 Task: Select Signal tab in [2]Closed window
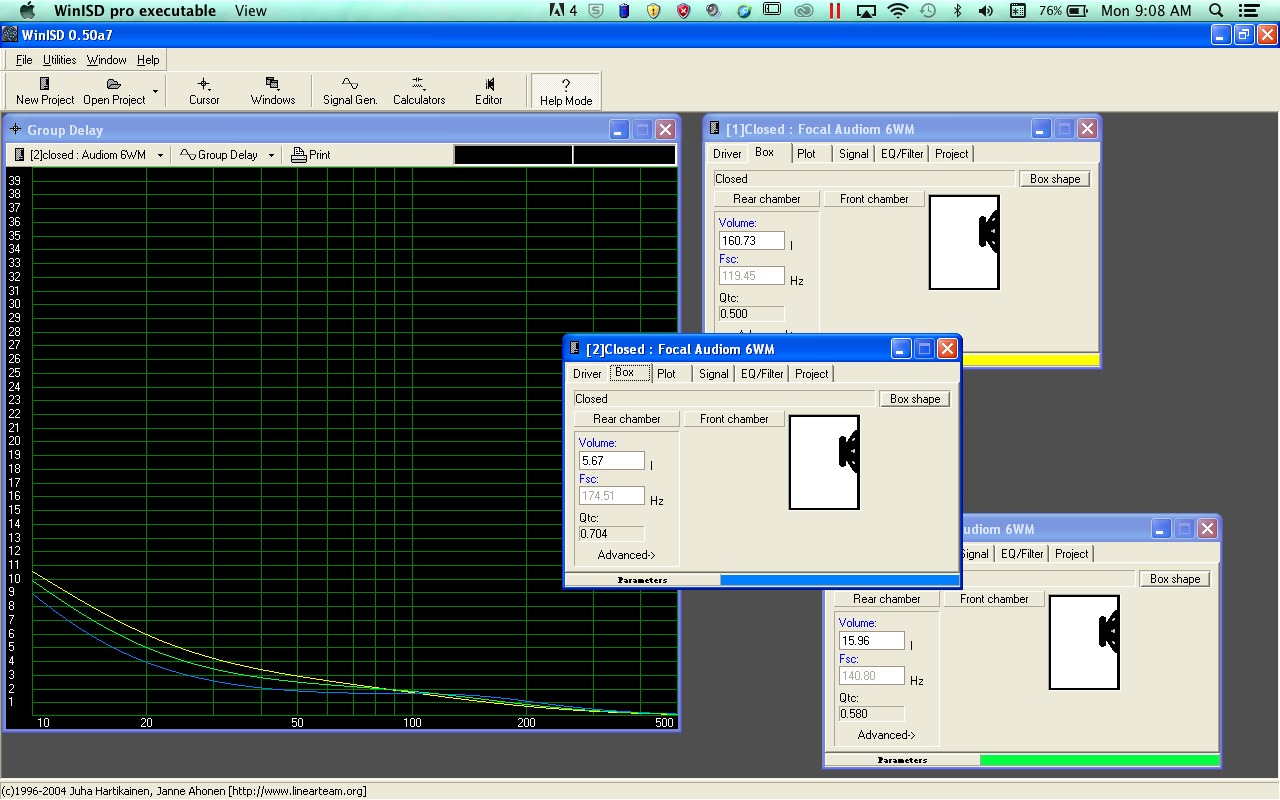pos(714,374)
